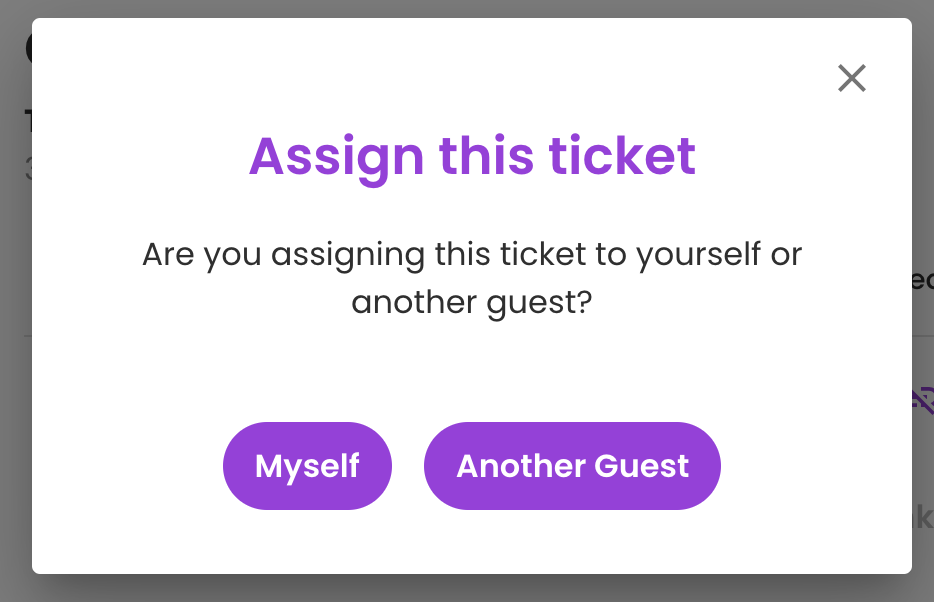Click the purple unassigned-person icon at right edge
934x602 pixels.
(923, 400)
